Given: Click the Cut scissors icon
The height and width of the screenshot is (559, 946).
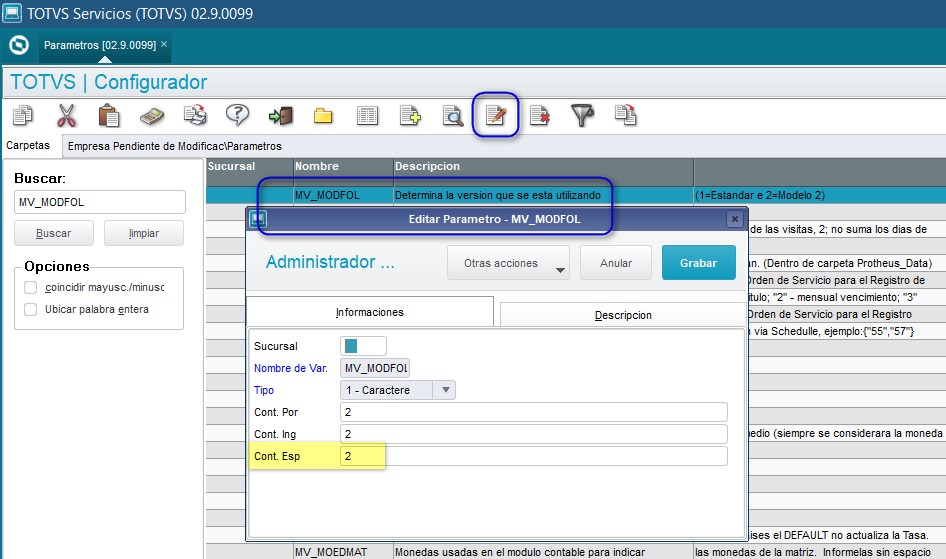Looking at the screenshot, I should [66, 115].
